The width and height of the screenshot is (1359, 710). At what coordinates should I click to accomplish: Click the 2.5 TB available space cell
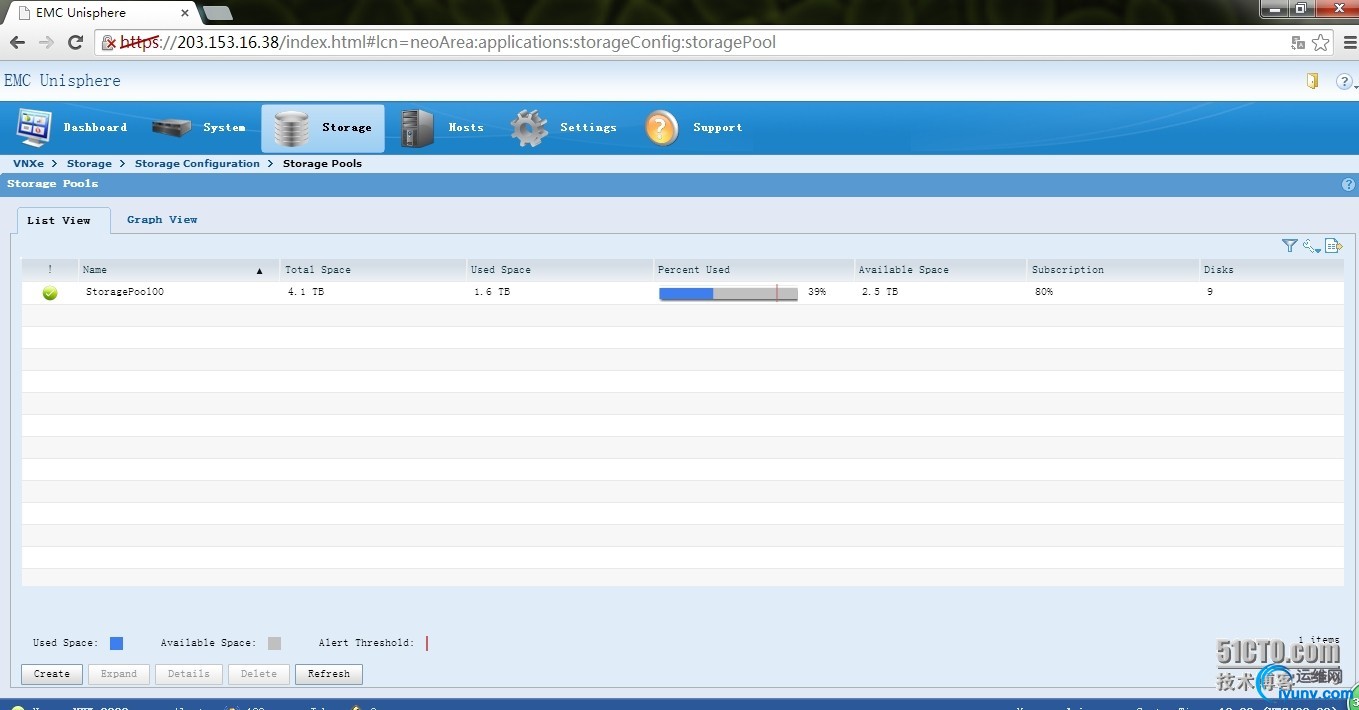pos(880,292)
